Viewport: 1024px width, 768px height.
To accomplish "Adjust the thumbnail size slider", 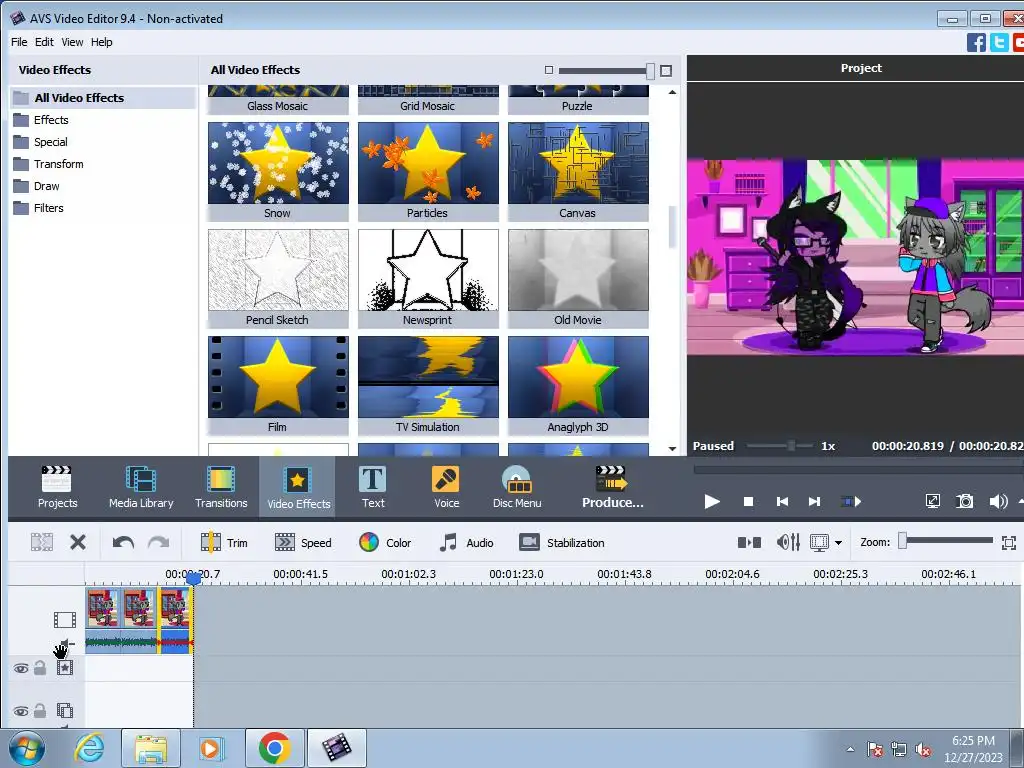I will tap(607, 71).
